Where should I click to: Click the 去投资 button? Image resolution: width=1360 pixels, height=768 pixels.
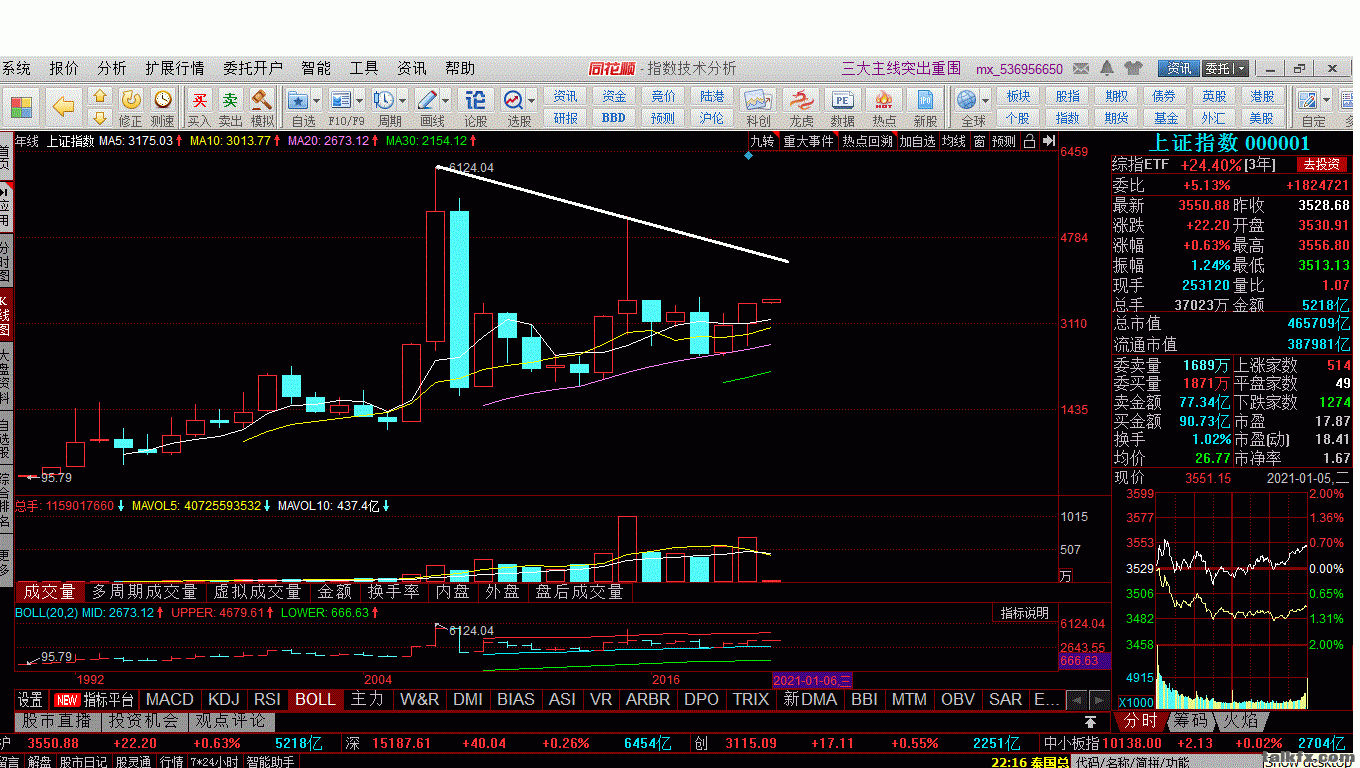pos(1320,164)
